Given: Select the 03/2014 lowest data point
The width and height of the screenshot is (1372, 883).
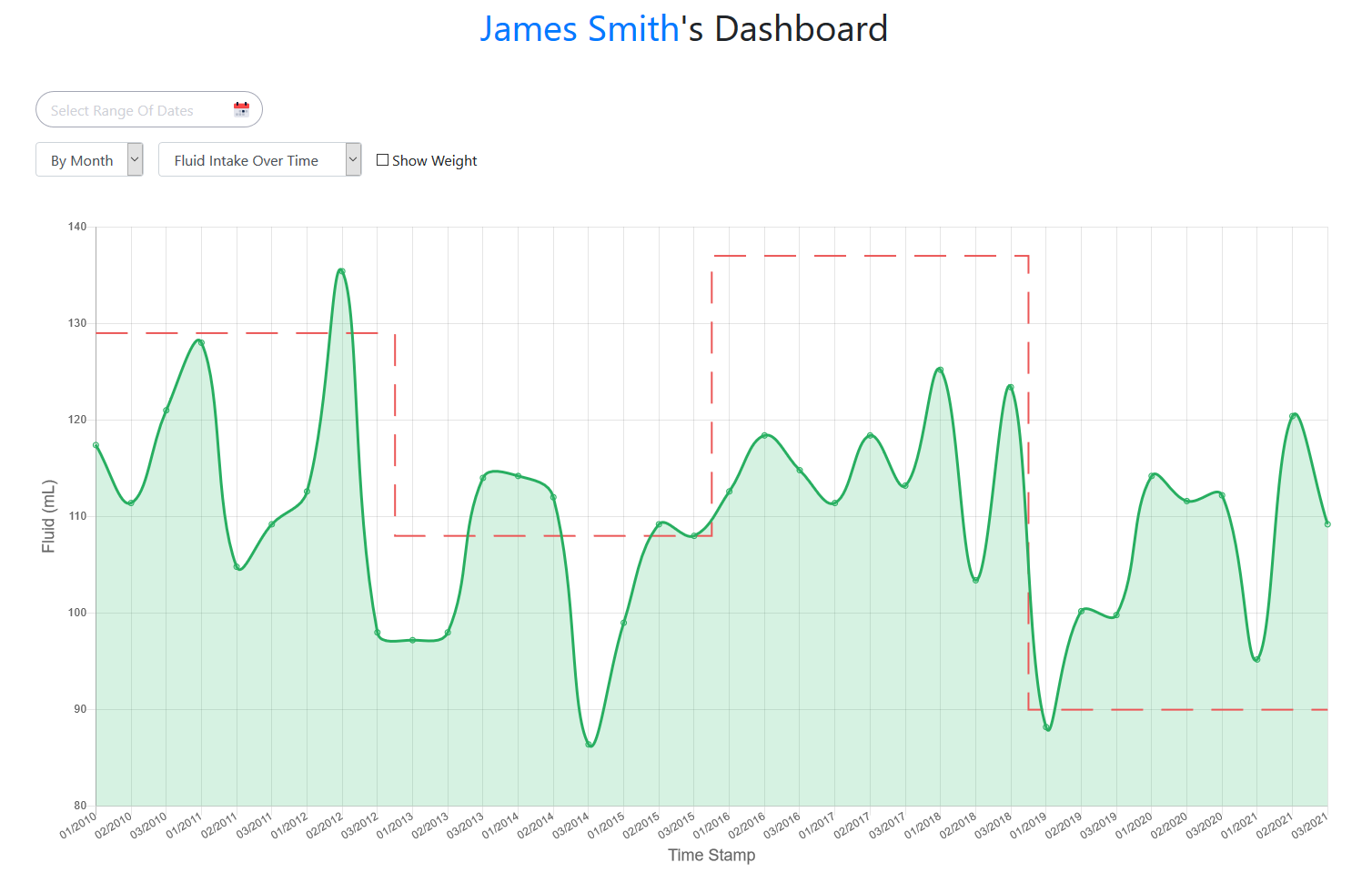Looking at the screenshot, I should tap(589, 745).
